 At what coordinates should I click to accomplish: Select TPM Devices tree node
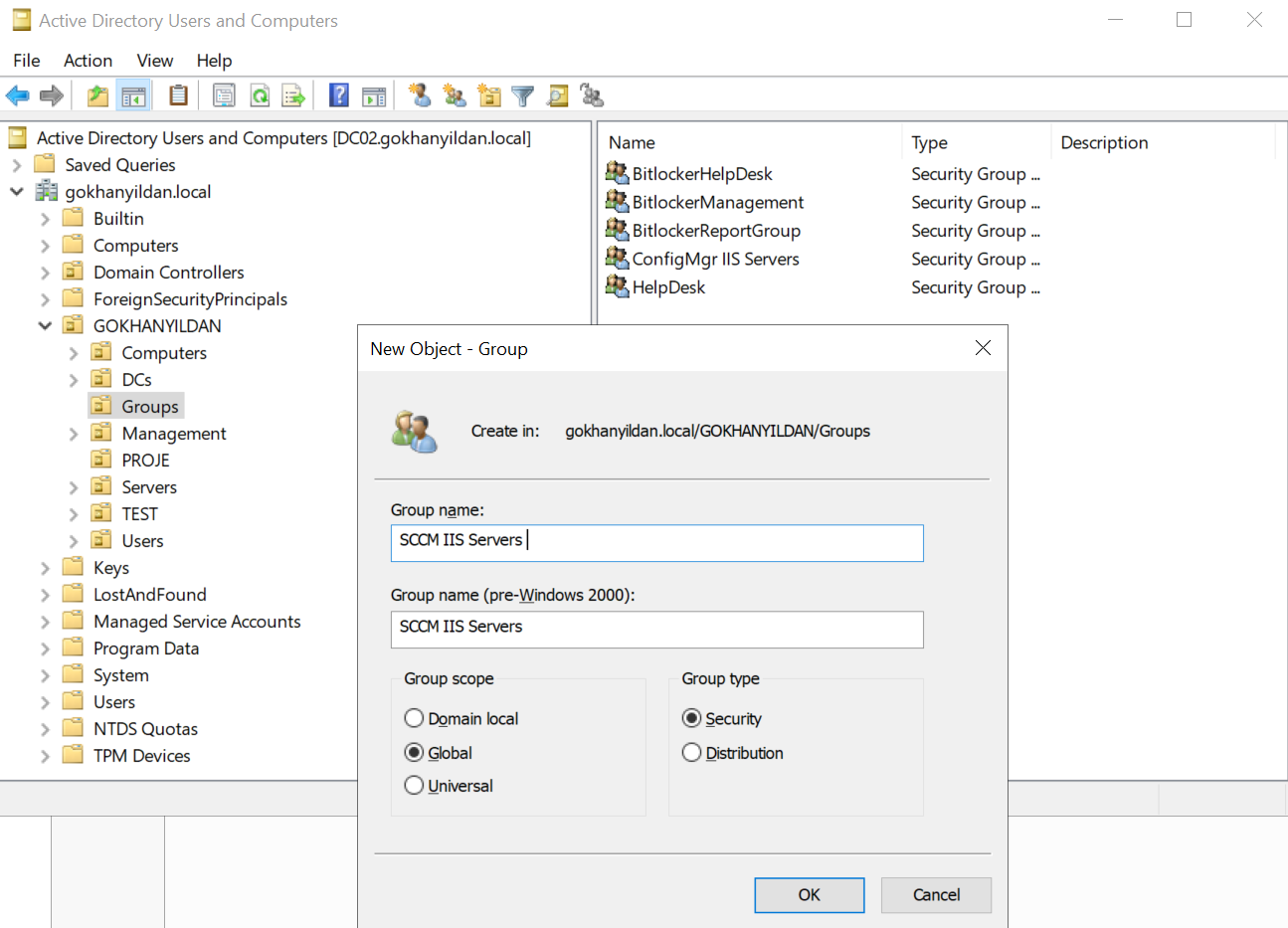click(x=142, y=755)
